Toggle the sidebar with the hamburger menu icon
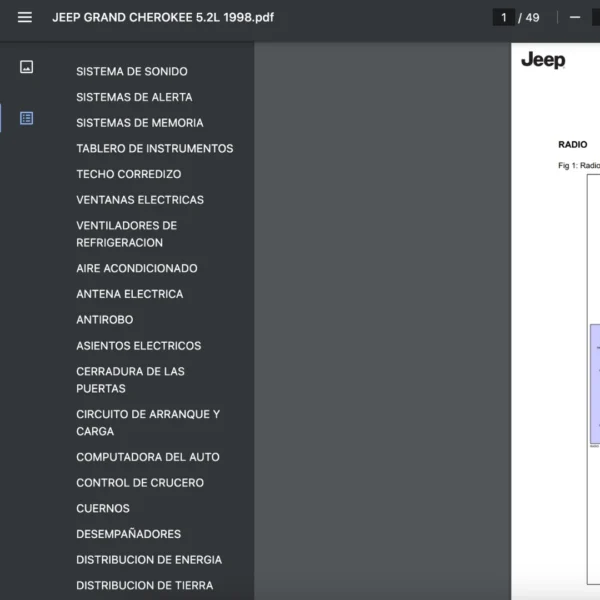 25,17
